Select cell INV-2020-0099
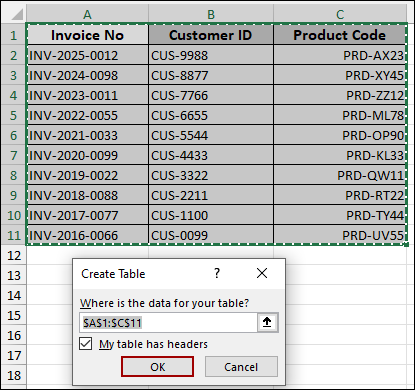This screenshot has height=390, width=415. pyautogui.click(x=87, y=155)
